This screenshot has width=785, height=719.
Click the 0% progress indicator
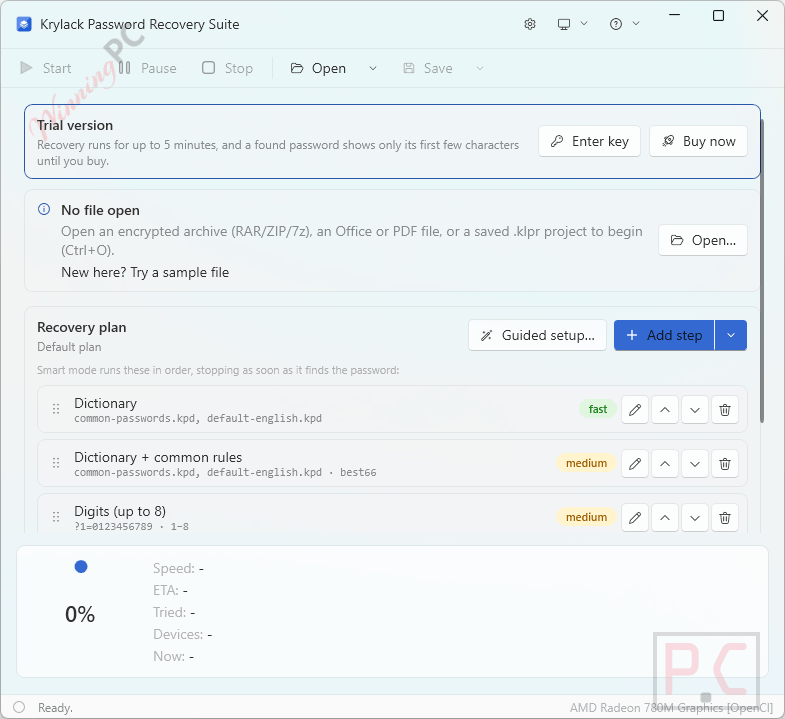click(x=80, y=614)
